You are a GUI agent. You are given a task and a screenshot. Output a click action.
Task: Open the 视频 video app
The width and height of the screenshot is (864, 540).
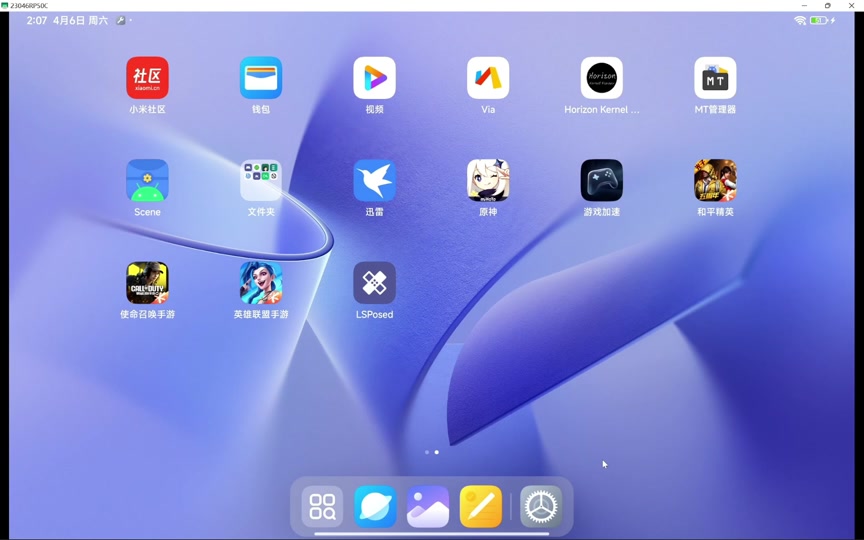pos(374,78)
